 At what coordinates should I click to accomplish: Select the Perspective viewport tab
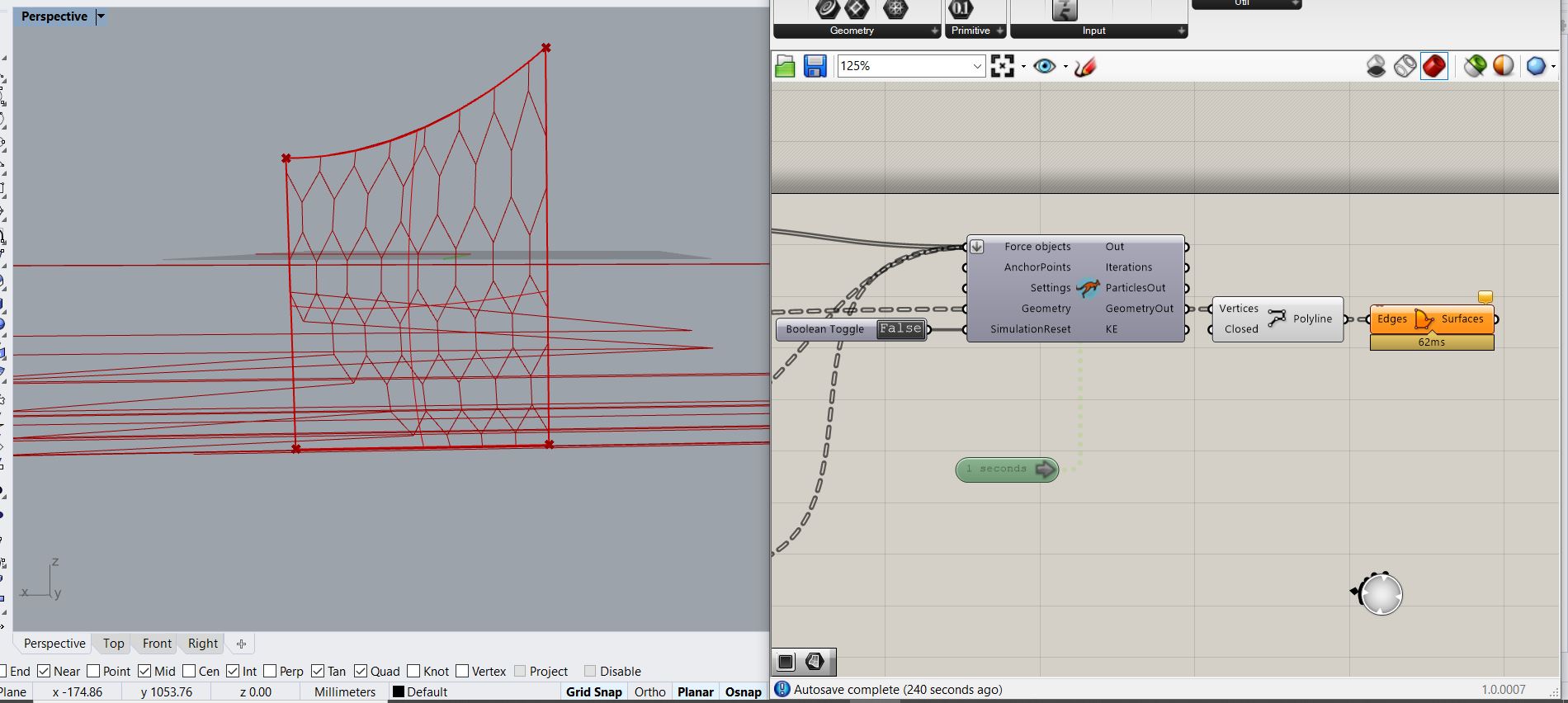coord(54,644)
